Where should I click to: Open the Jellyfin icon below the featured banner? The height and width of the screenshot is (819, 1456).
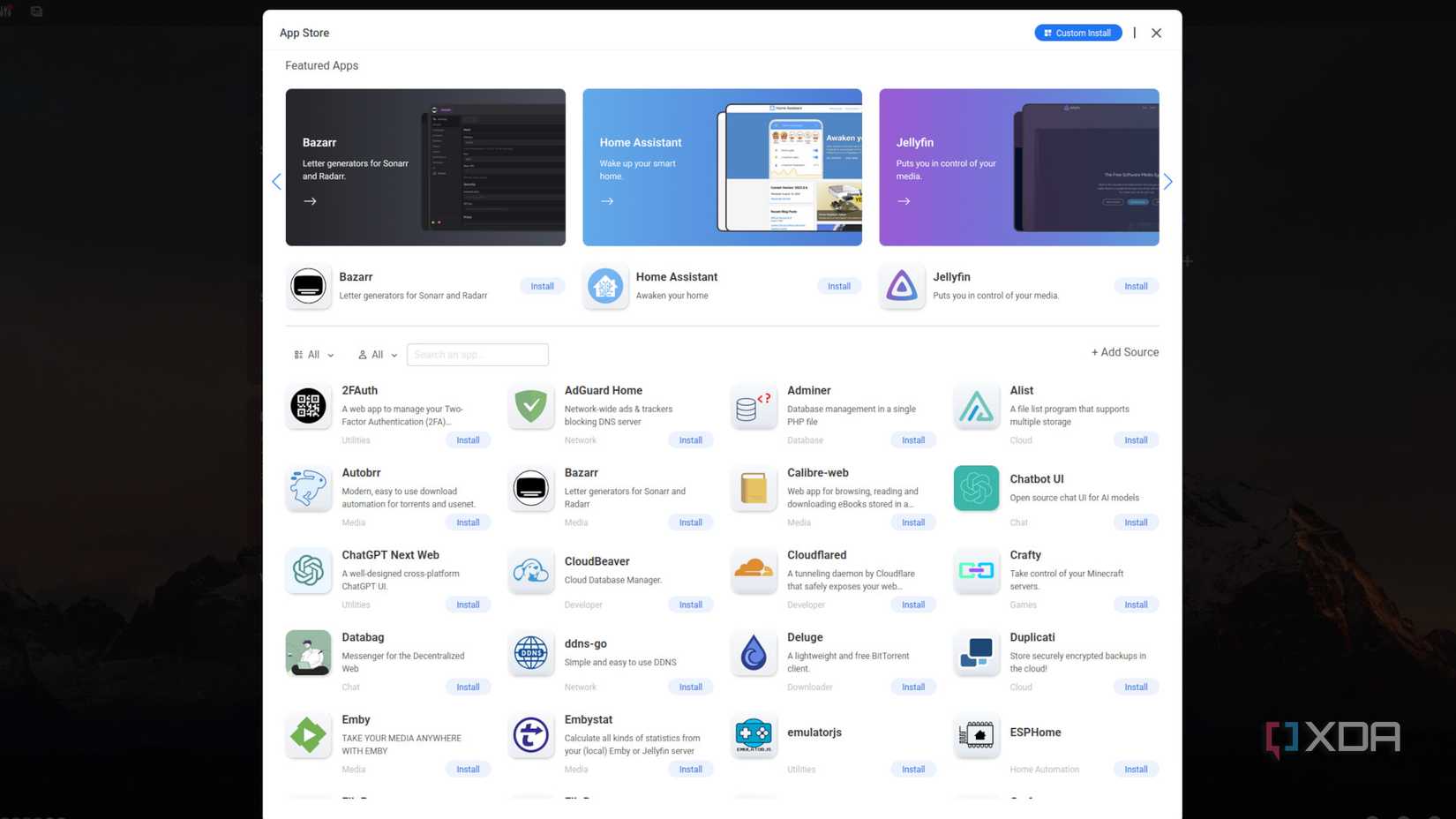[902, 286]
